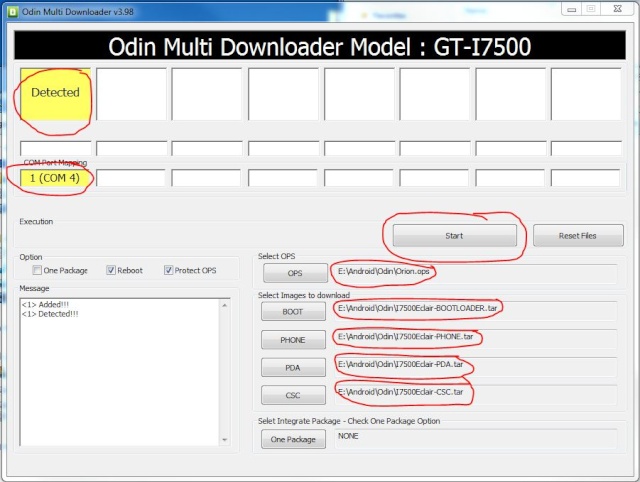Click the Odin Multi Downloader model banner

[x=320, y=46]
